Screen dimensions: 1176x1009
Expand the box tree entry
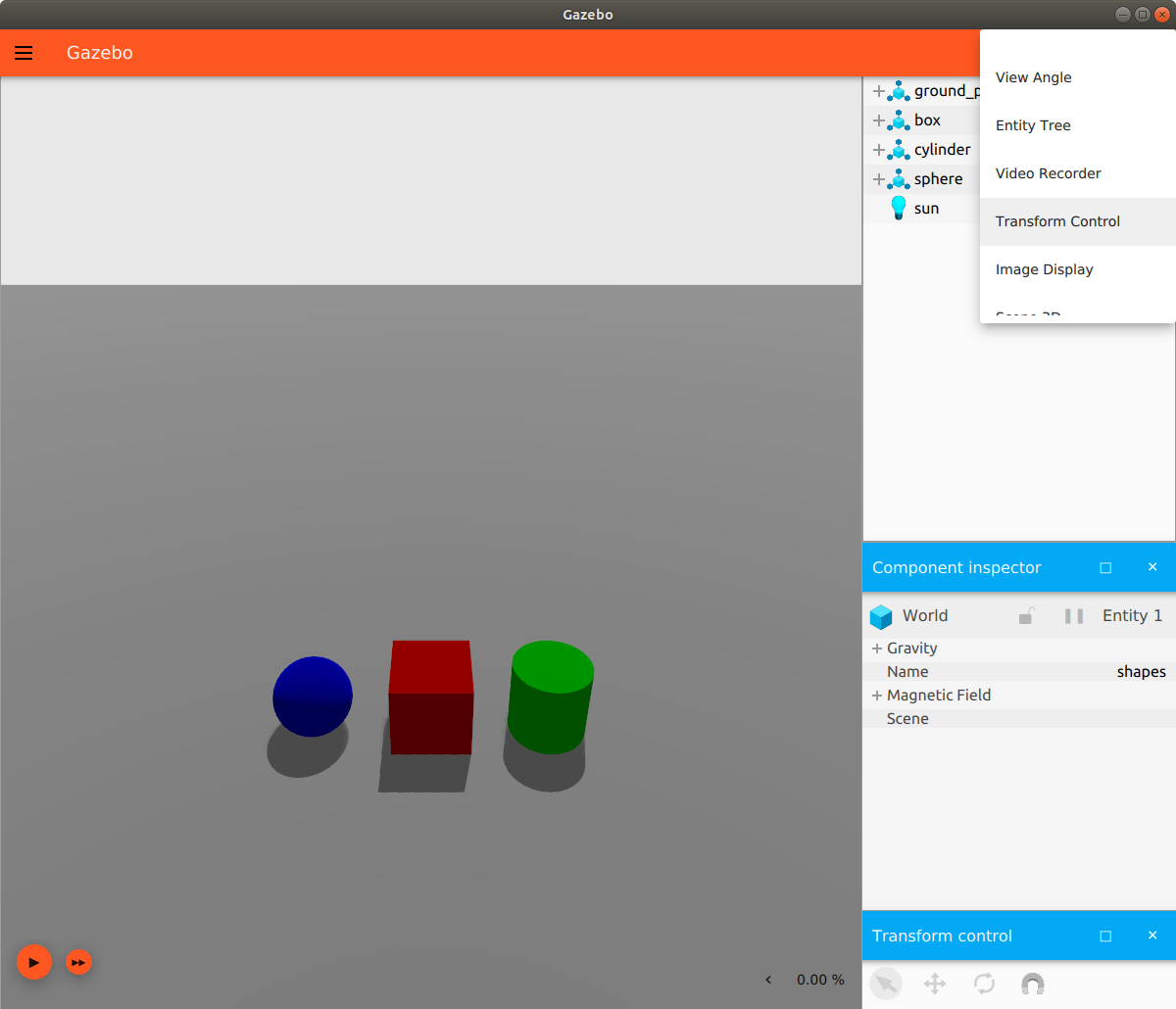[x=879, y=120]
